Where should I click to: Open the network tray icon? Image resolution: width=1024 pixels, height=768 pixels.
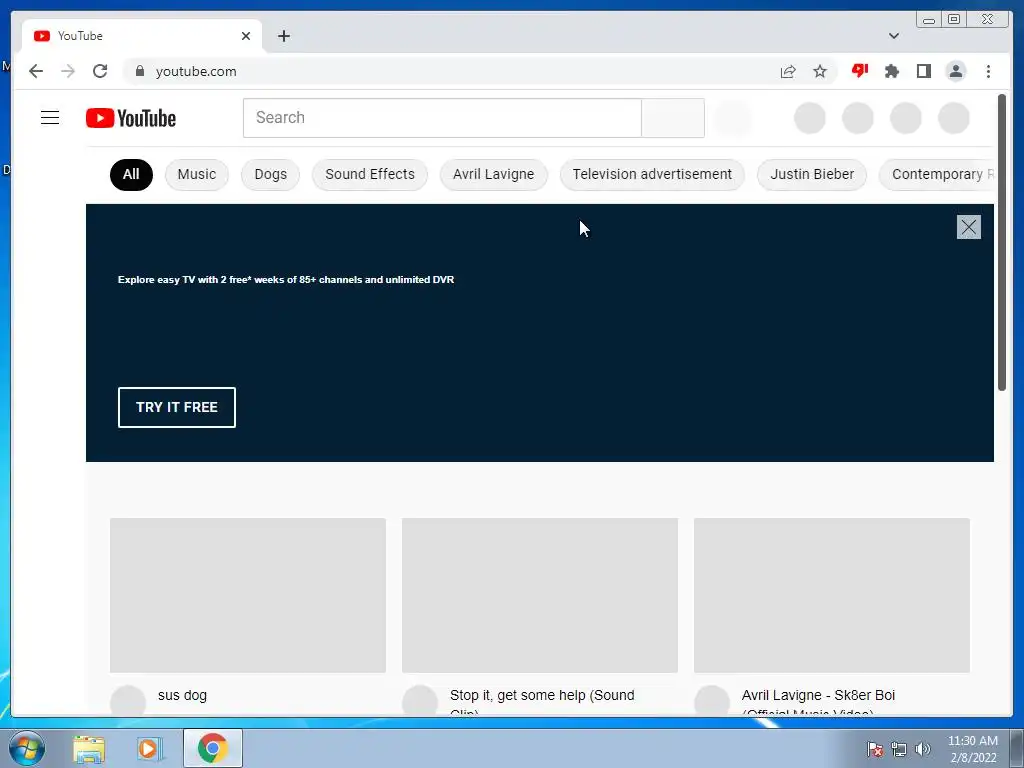pyautogui.click(x=899, y=749)
